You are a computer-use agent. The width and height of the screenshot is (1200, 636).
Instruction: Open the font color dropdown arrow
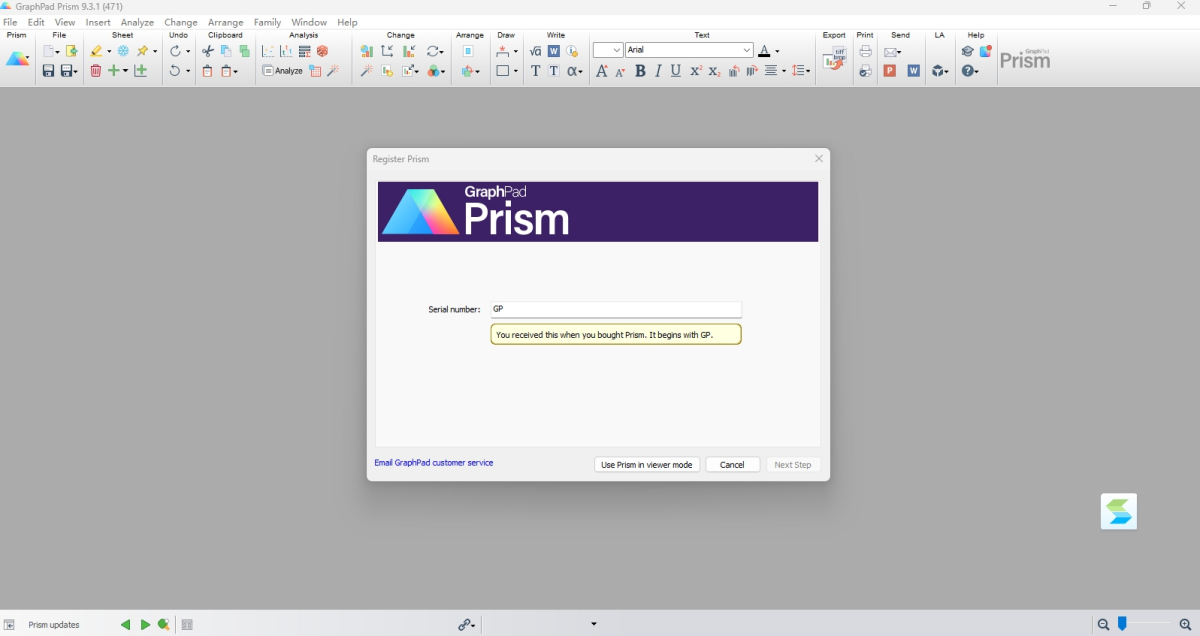click(x=777, y=50)
